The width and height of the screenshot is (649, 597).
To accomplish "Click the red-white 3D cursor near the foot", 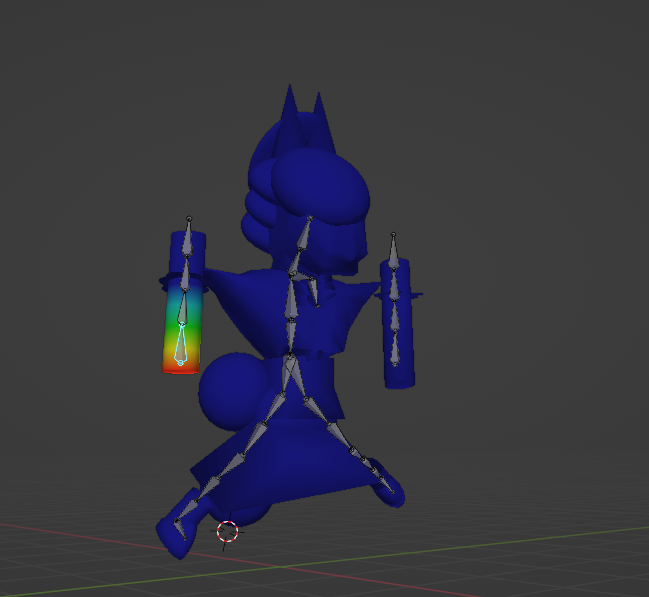I will tap(227, 532).
